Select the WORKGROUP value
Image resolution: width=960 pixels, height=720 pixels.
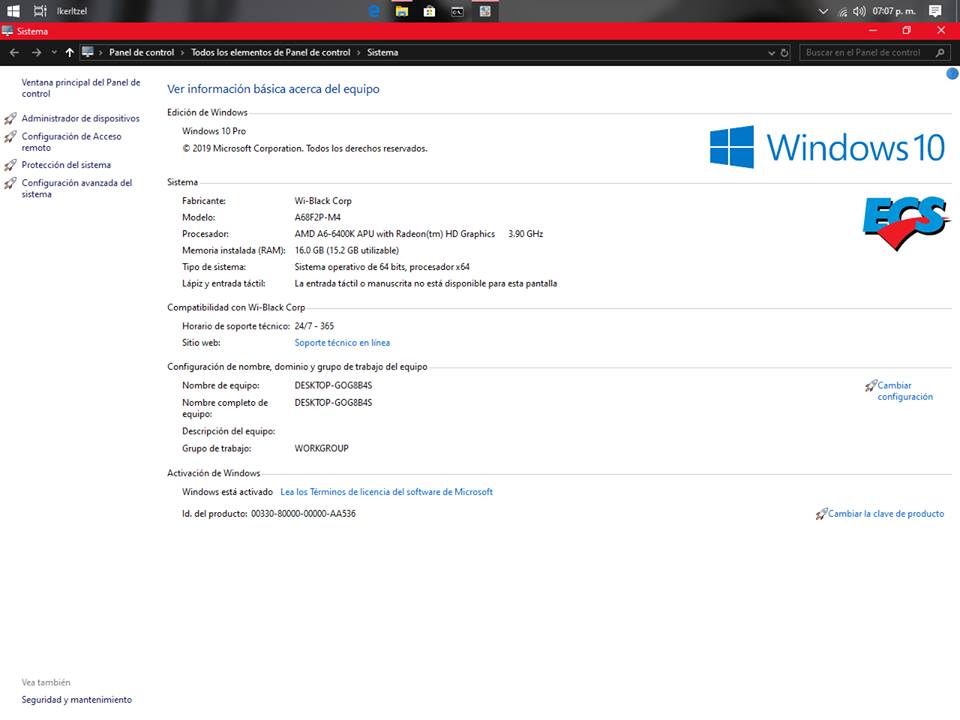pyautogui.click(x=321, y=448)
